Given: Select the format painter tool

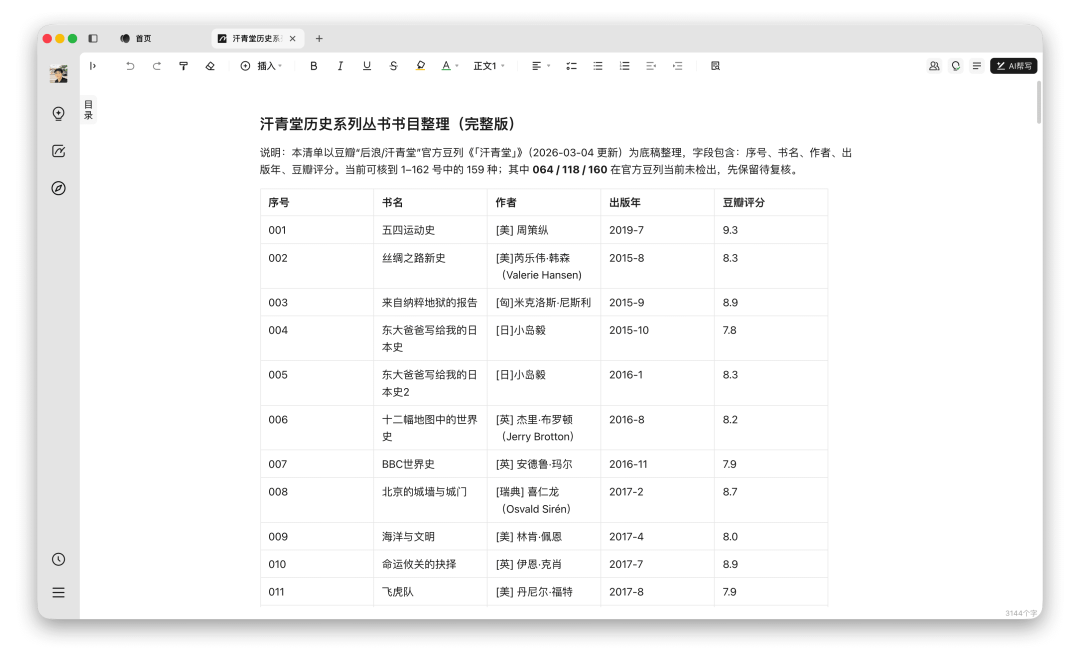Looking at the screenshot, I should click(x=184, y=65).
